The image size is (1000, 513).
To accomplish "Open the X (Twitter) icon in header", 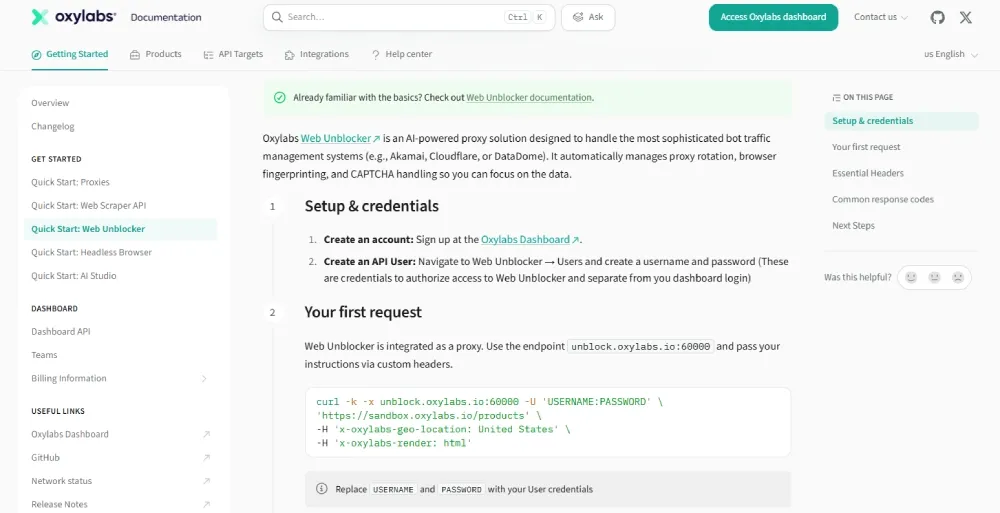I will coord(966,17).
